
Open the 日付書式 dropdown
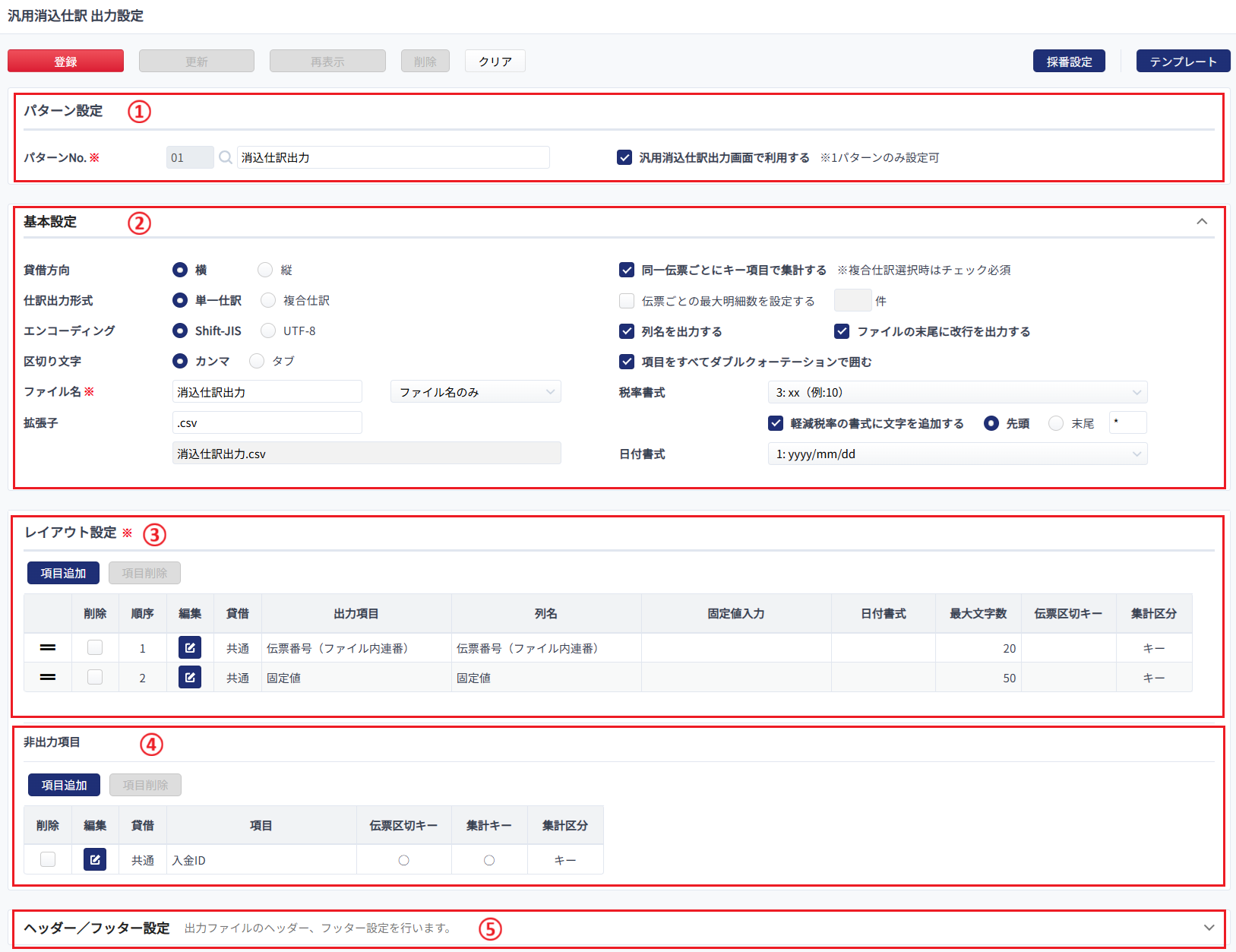coord(957,454)
